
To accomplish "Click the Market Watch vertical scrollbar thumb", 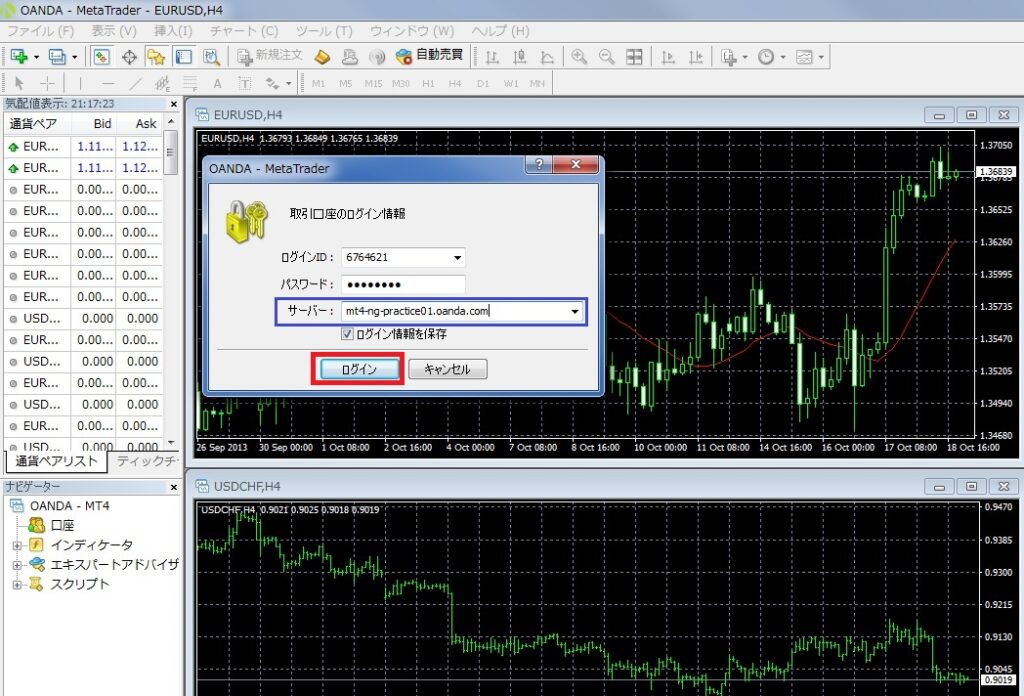I will click(x=171, y=152).
